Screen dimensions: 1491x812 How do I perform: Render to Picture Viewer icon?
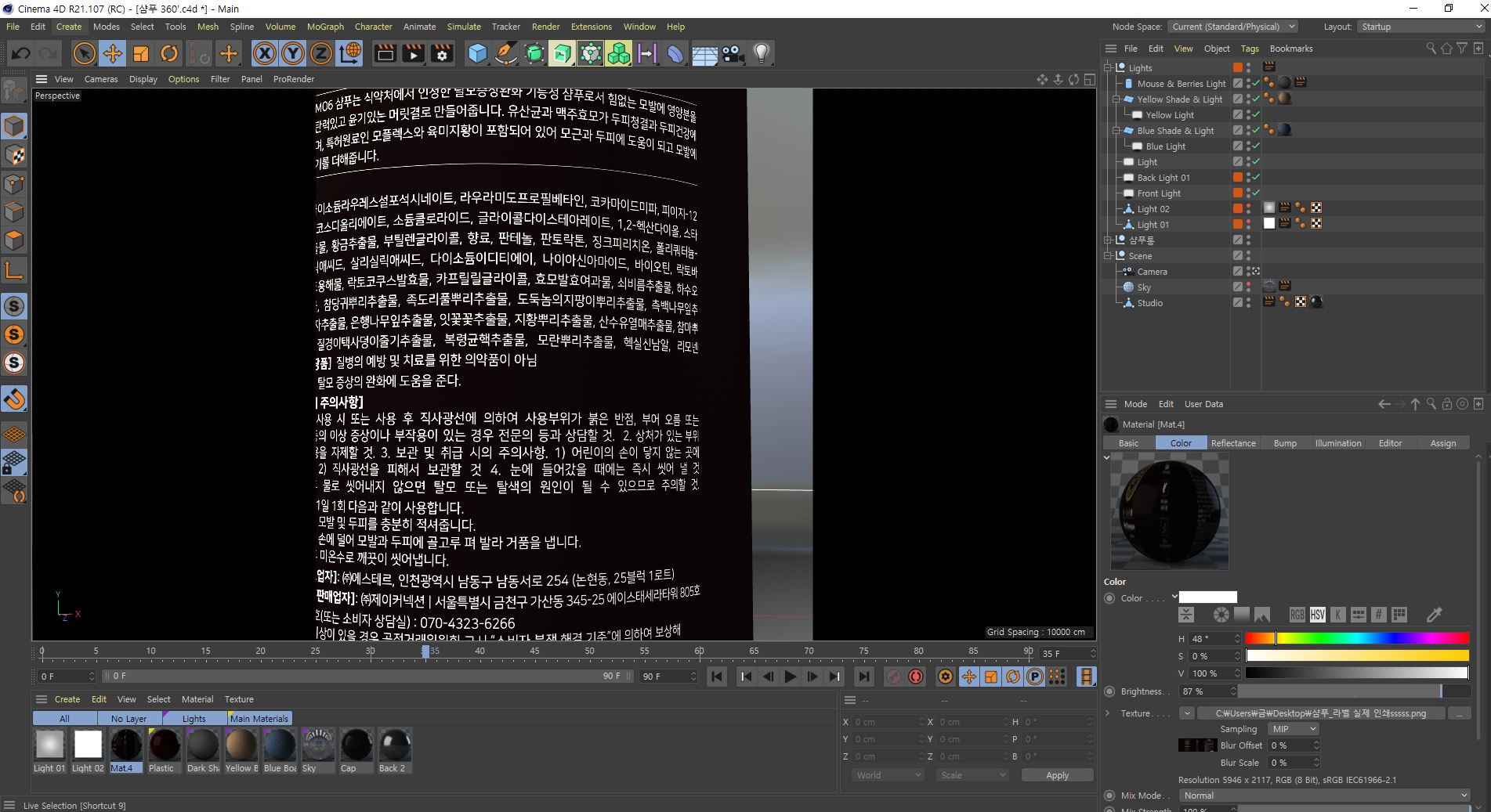coord(413,53)
